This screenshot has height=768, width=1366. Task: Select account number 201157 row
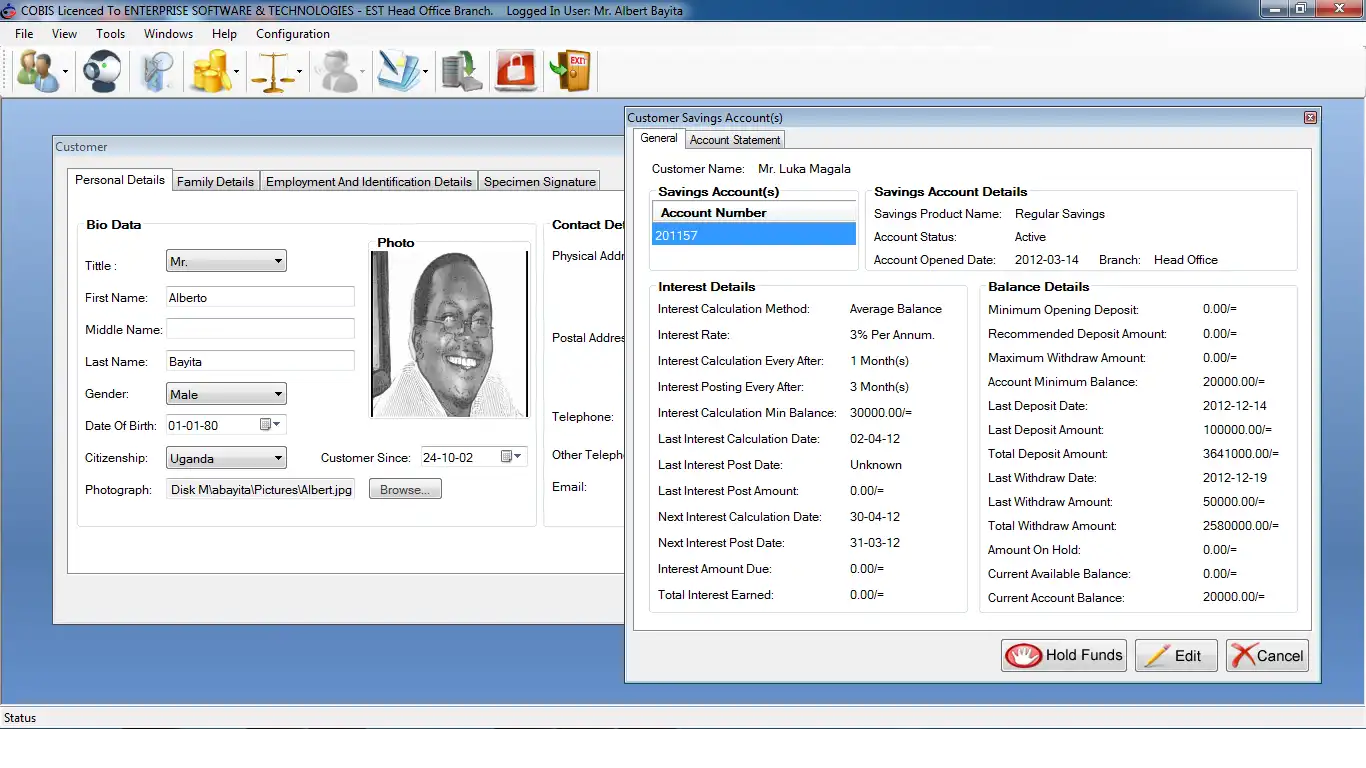pos(754,235)
